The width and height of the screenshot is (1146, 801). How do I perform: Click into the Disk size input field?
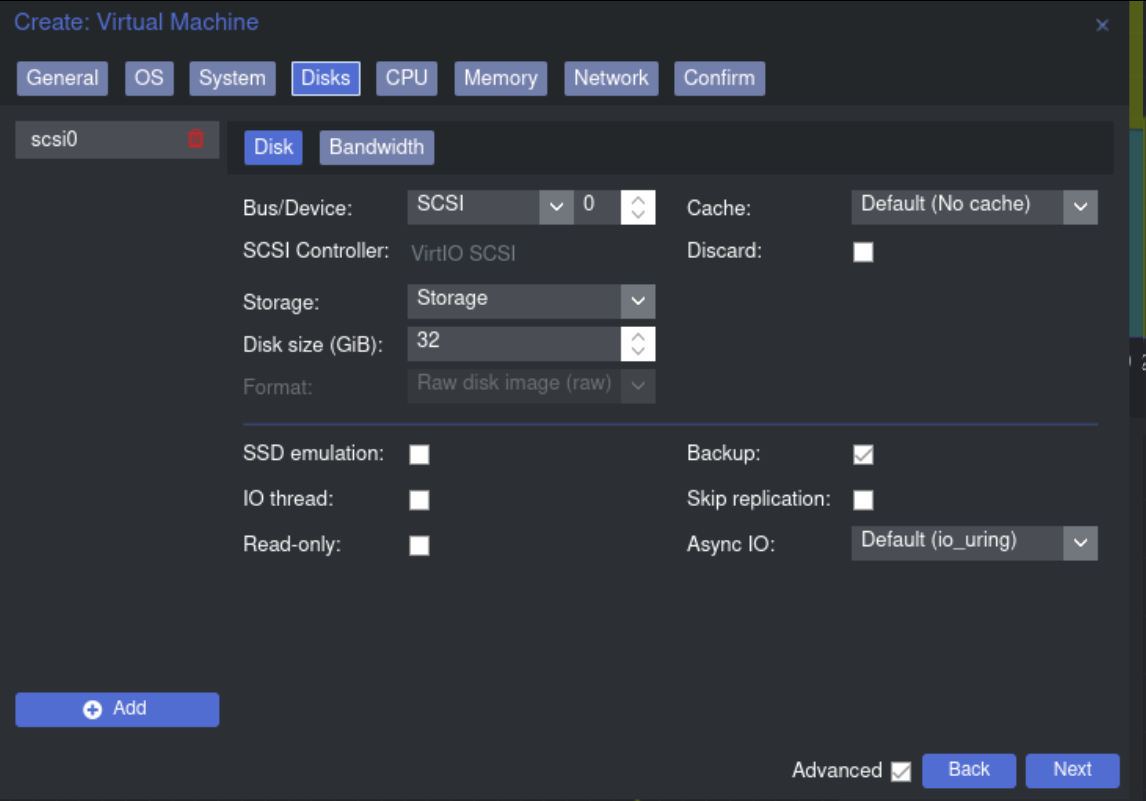click(513, 343)
